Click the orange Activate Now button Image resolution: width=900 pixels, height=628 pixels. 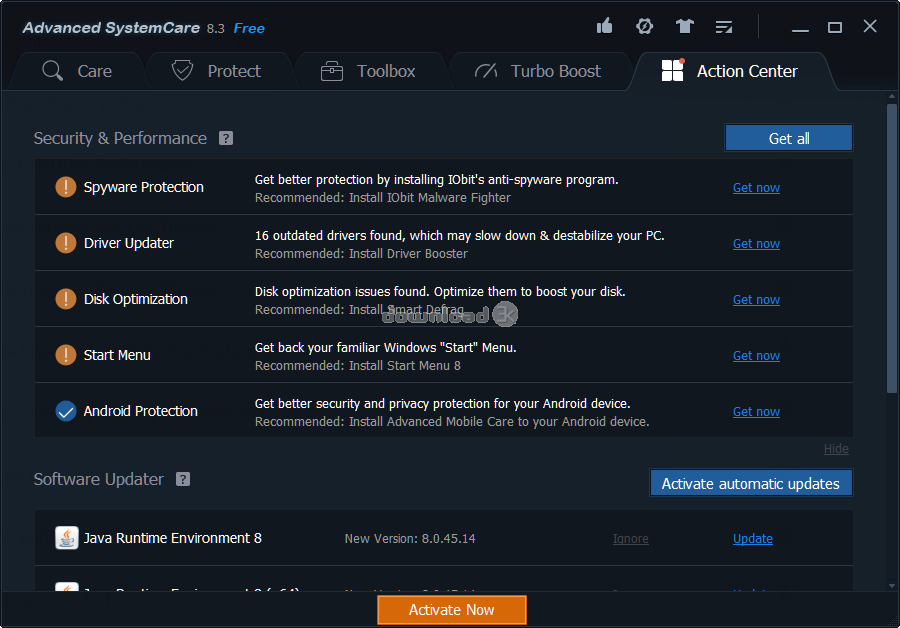tap(452, 609)
